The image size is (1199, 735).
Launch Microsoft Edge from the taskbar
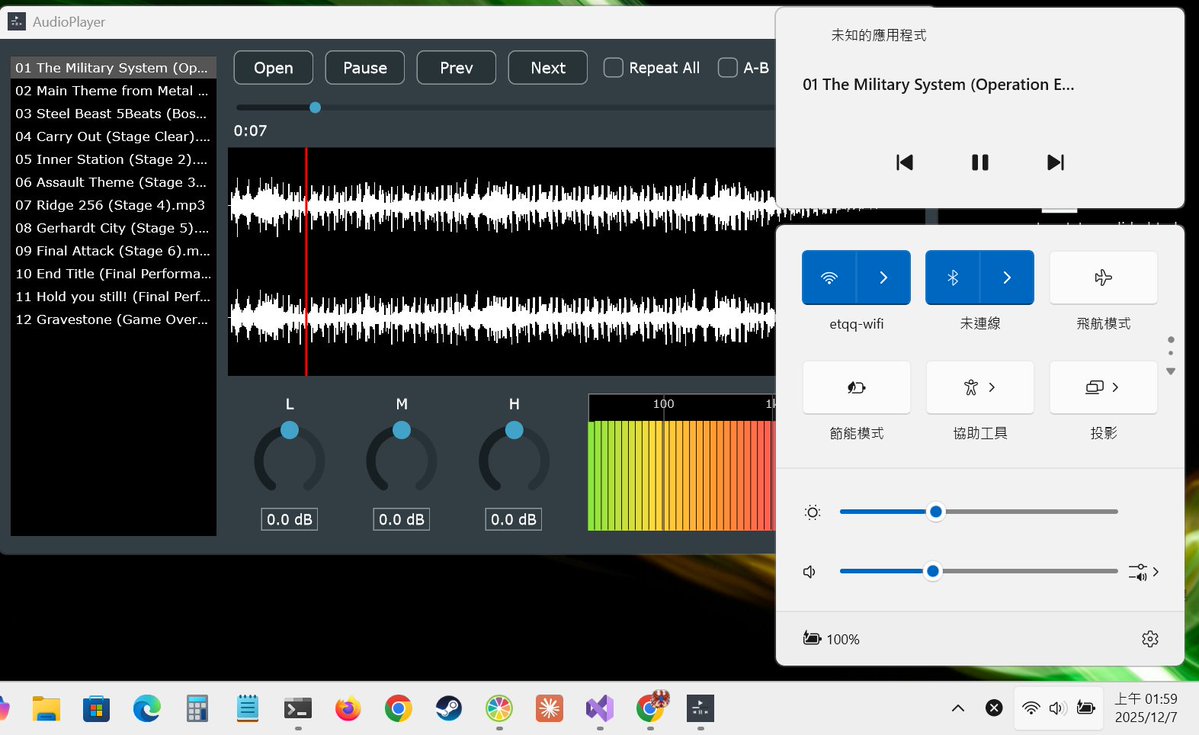(x=147, y=709)
